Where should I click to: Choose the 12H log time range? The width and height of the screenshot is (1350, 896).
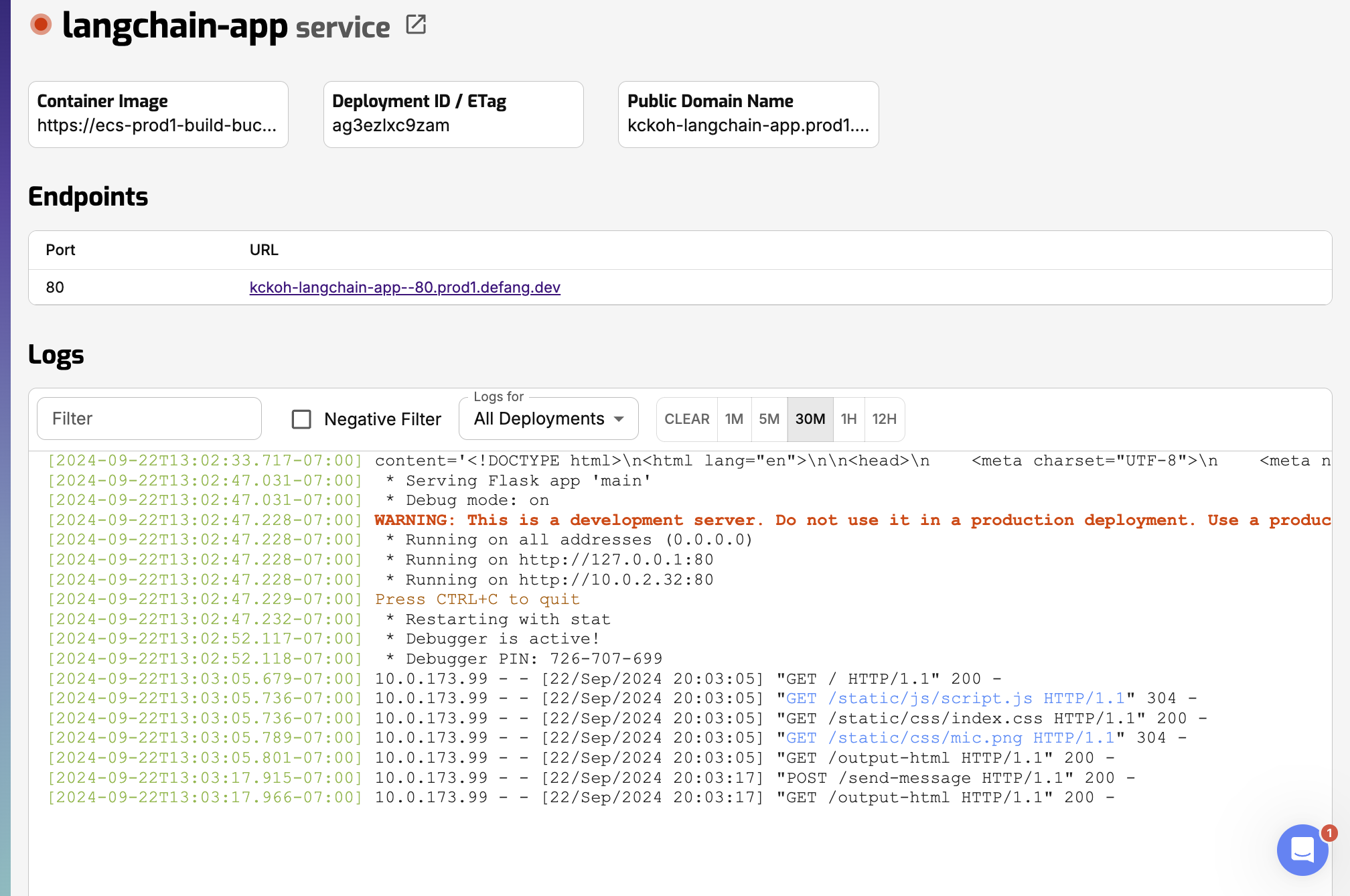click(x=884, y=419)
